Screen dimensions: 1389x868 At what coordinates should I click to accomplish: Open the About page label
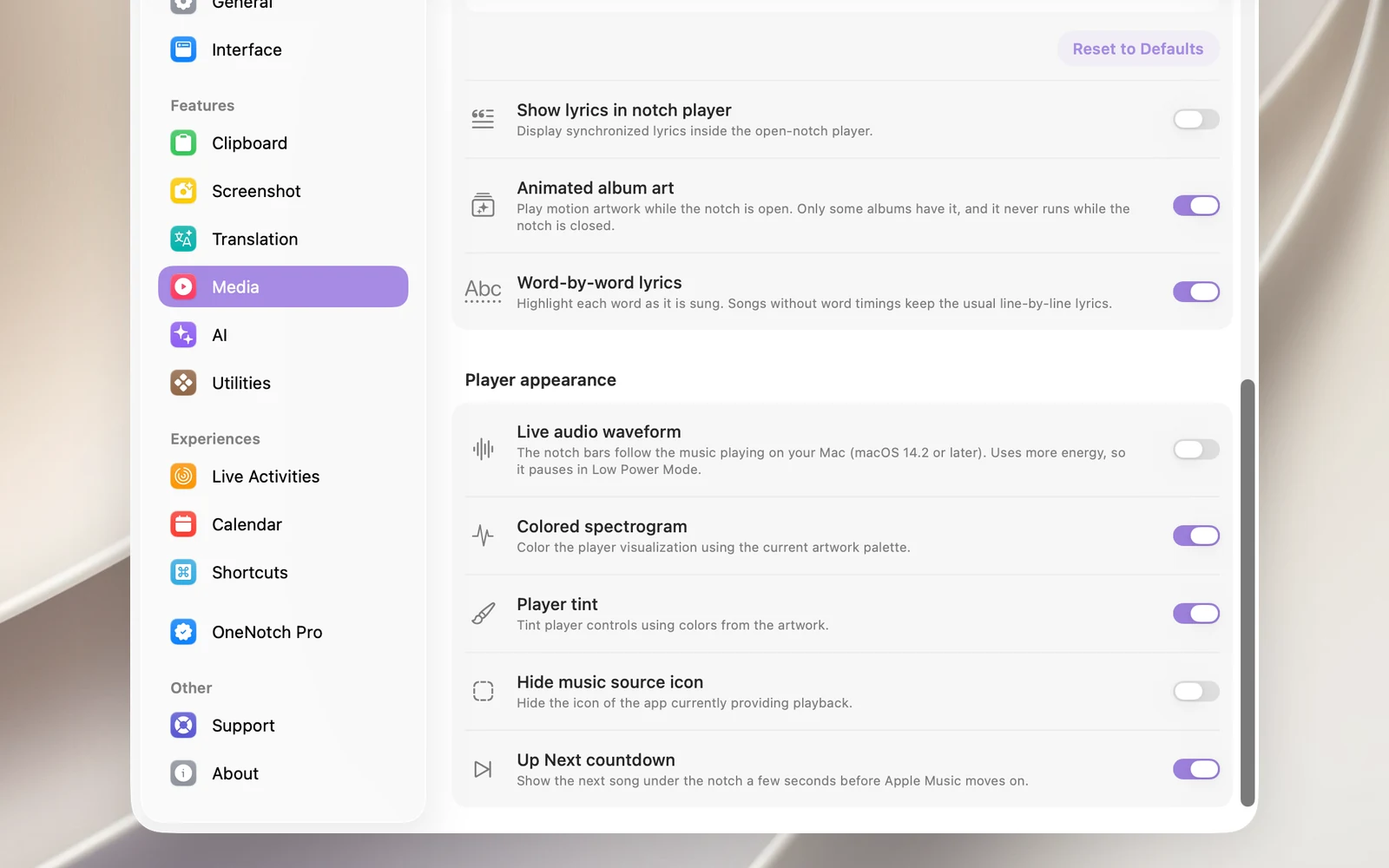(x=235, y=773)
